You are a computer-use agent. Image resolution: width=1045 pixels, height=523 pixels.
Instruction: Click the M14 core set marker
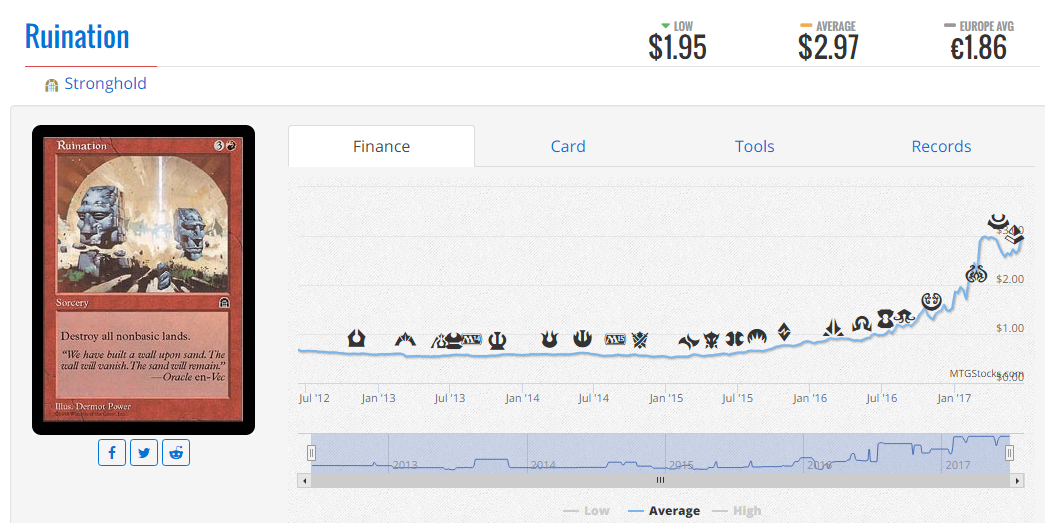[471, 339]
